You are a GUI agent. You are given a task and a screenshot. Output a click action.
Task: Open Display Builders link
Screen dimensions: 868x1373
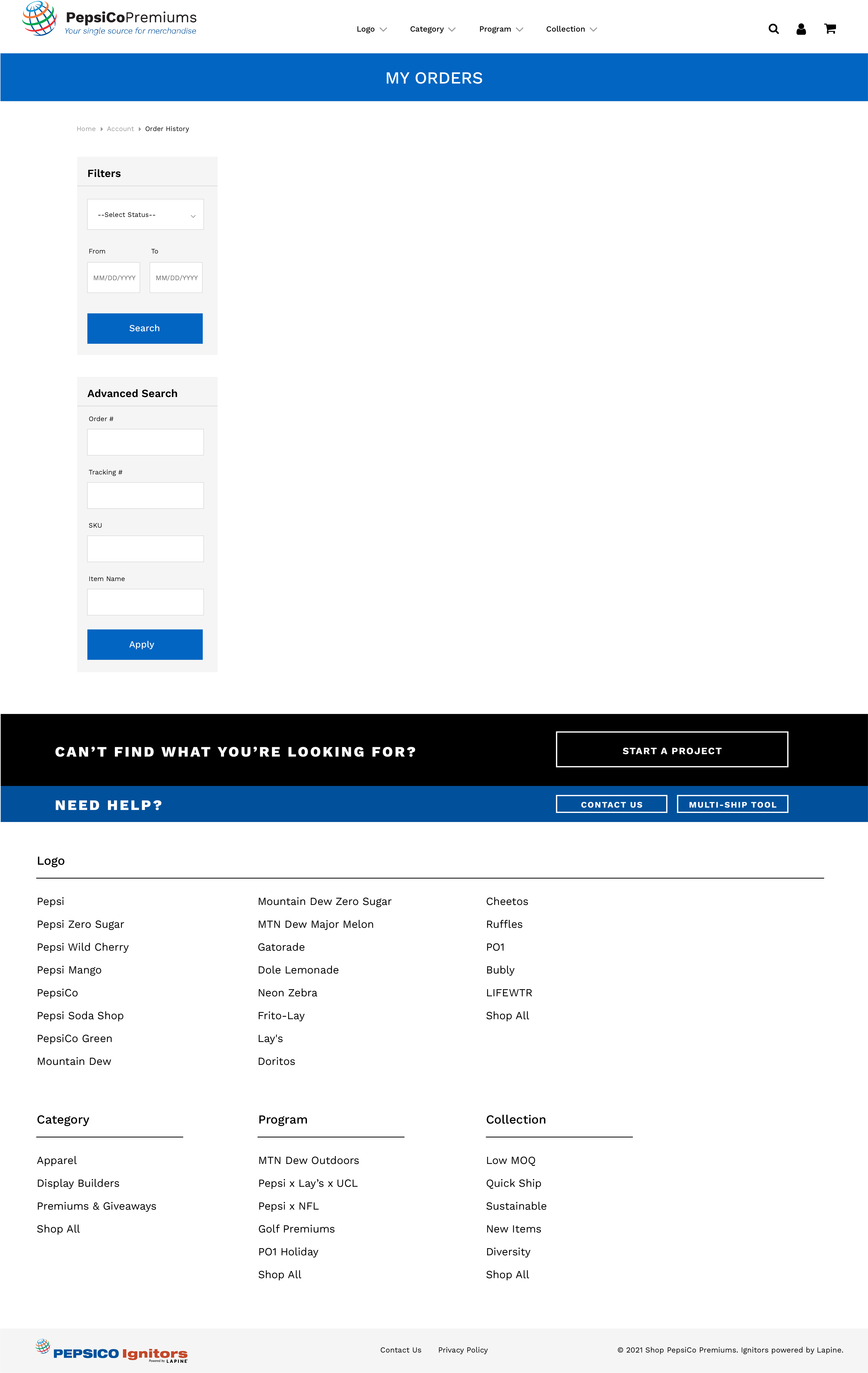point(78,1183)
